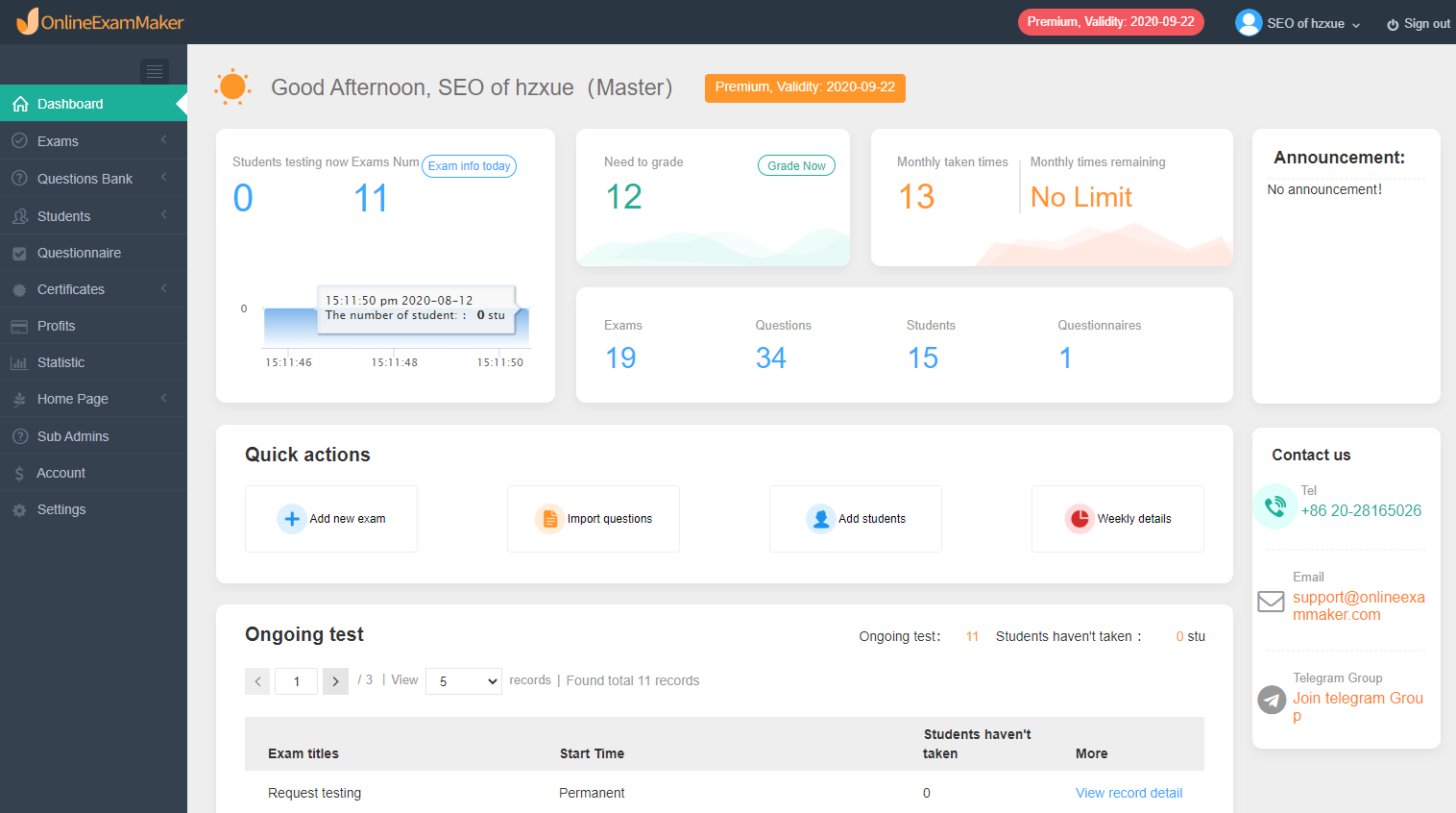Click the +86 20-28165026 phone number
1456x813 pixels.
point(1361,510)
